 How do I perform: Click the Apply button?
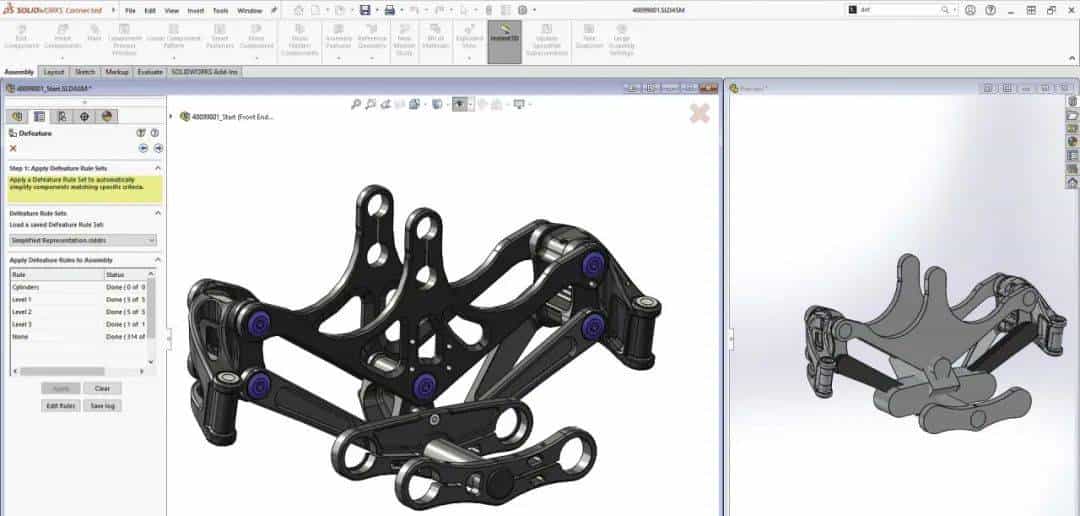(61, 389)
